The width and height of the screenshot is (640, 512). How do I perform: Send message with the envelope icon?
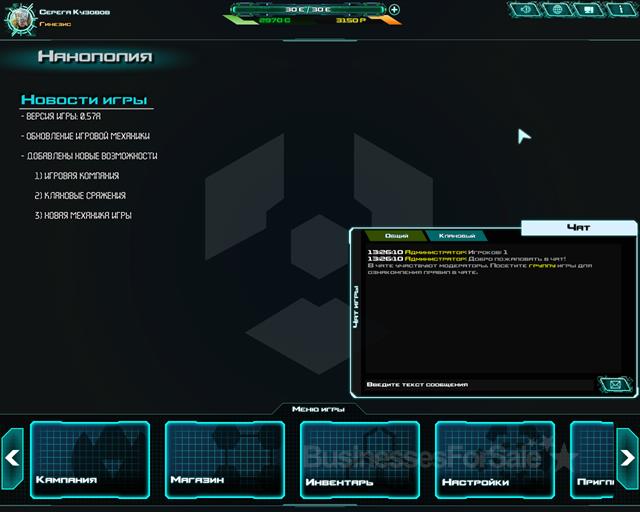pos(614,384)
